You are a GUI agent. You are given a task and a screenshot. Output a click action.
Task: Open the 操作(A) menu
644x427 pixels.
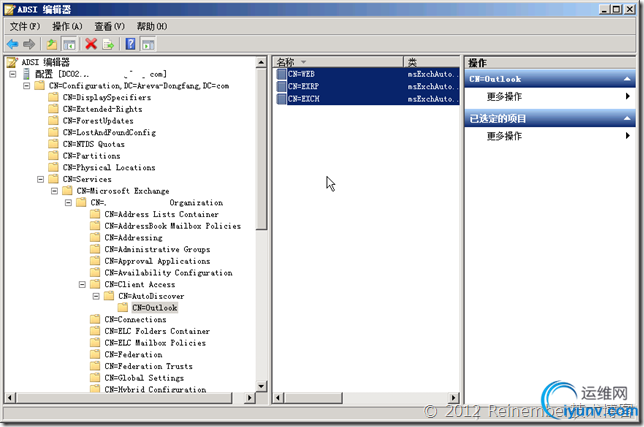pos(67,26)
